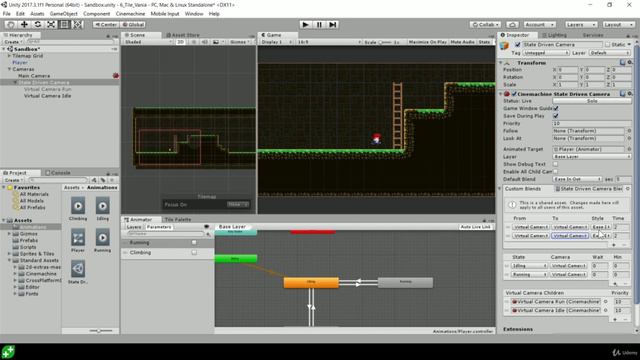Toggle State Driven Camera active checkbox

(x=518, y=44)
